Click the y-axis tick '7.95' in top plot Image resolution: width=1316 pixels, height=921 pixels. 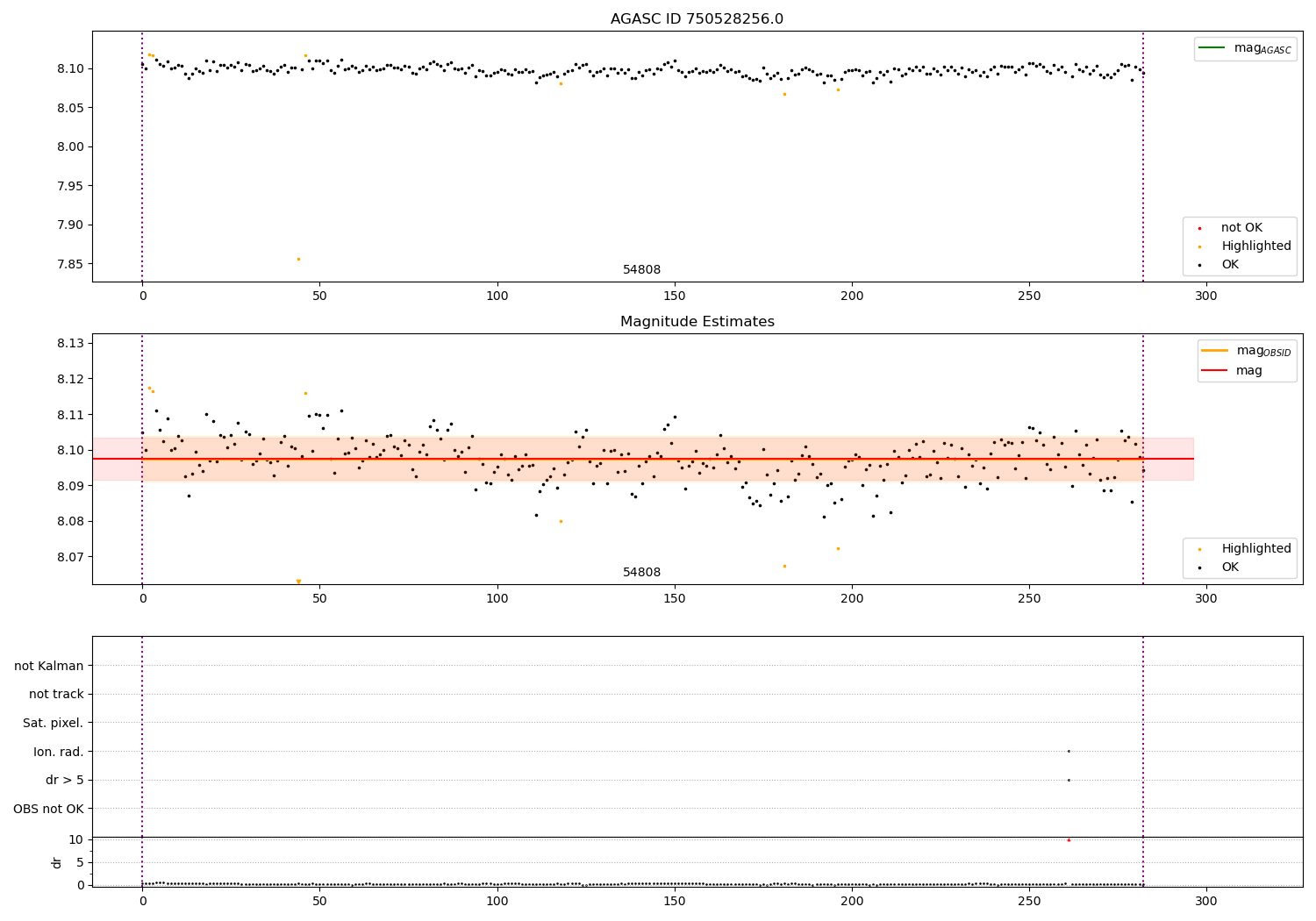70,186
